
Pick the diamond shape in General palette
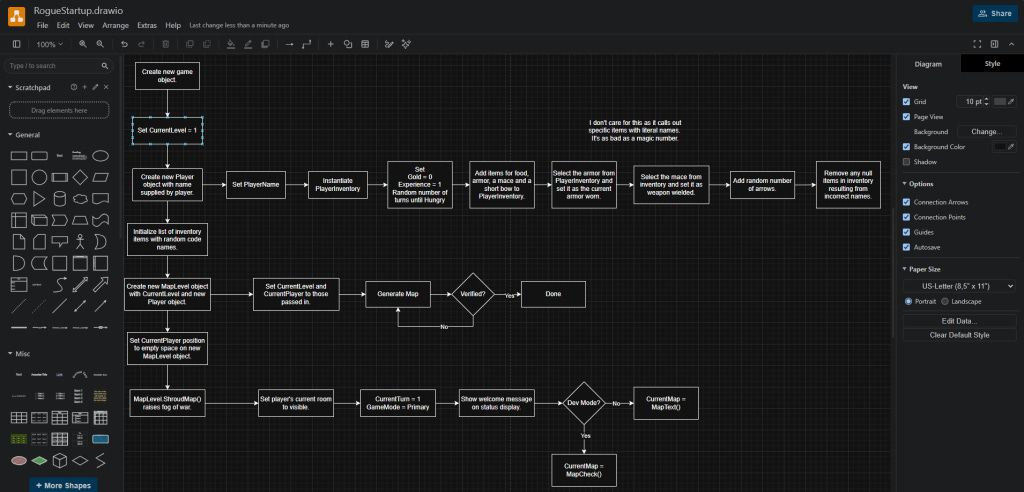tap(80, 177)
